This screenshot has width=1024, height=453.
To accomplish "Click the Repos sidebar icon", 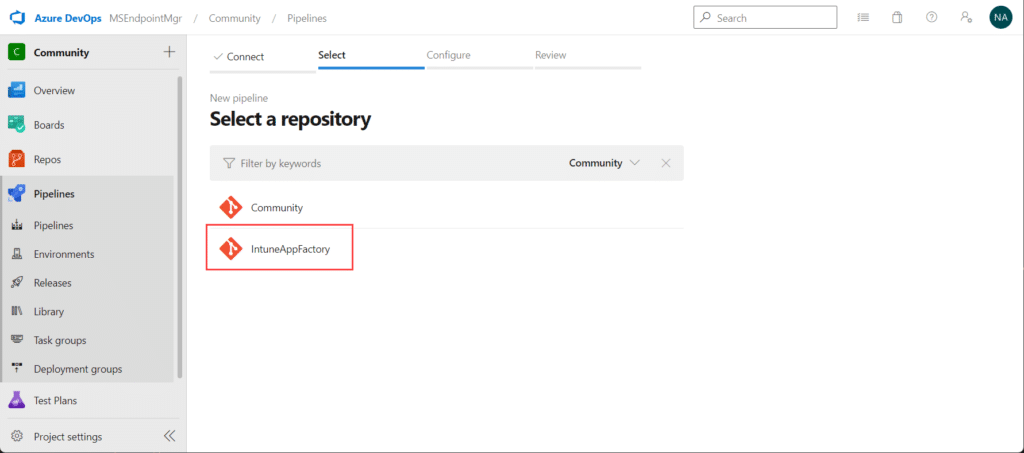I will [16, 159].
